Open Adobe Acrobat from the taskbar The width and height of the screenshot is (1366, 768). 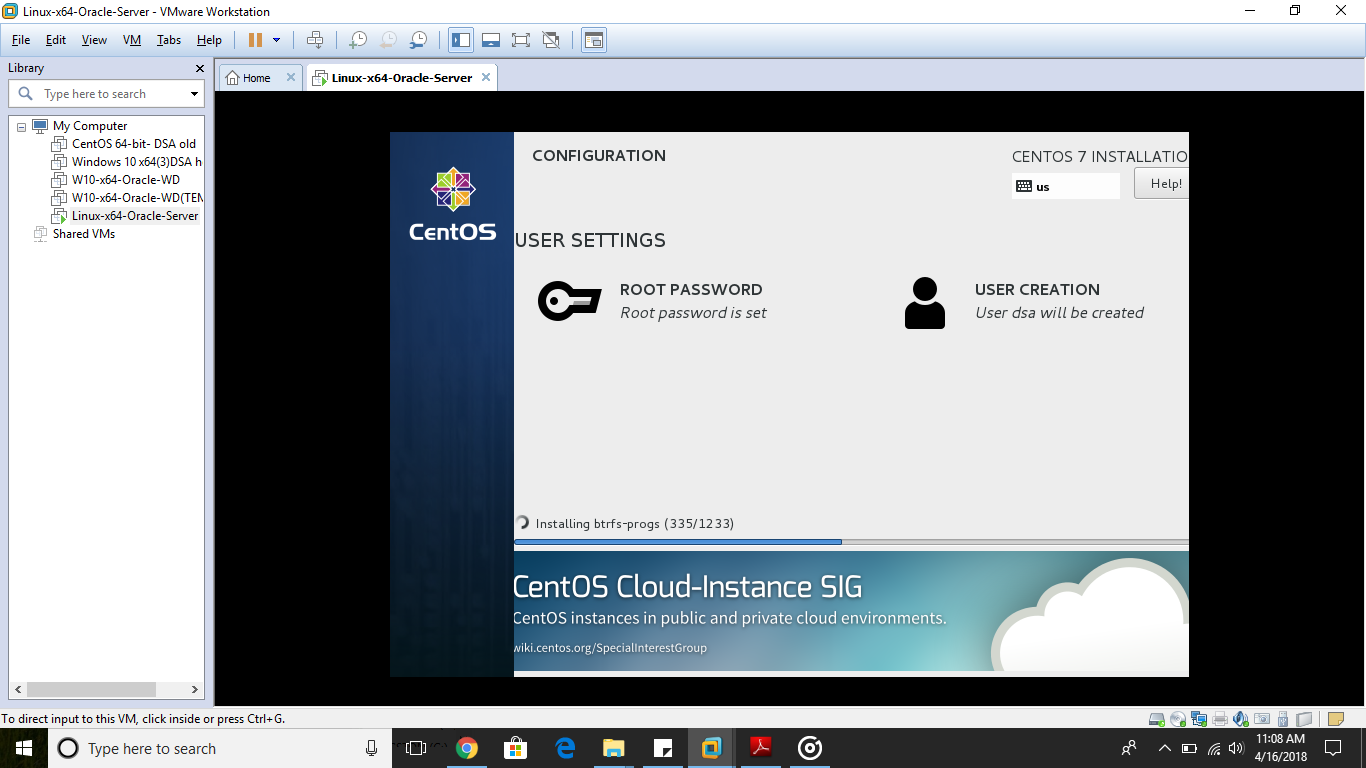click(x=760, y=748)
